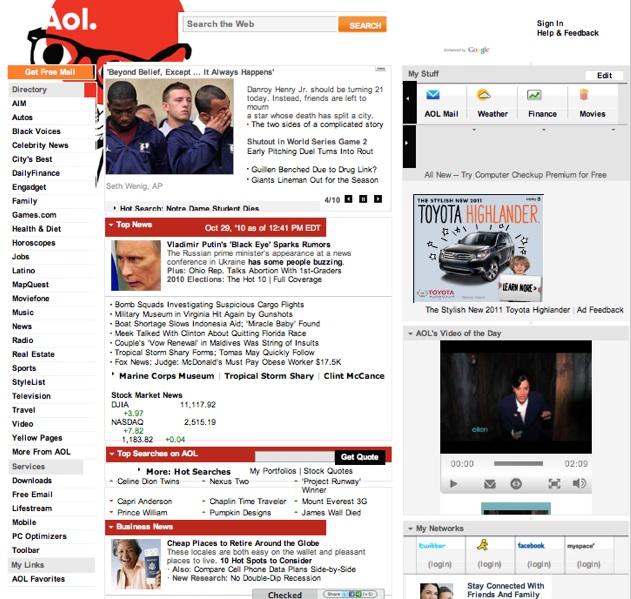Email the video using envelope icon
The image size is (631, 599).
coord(490,483)
